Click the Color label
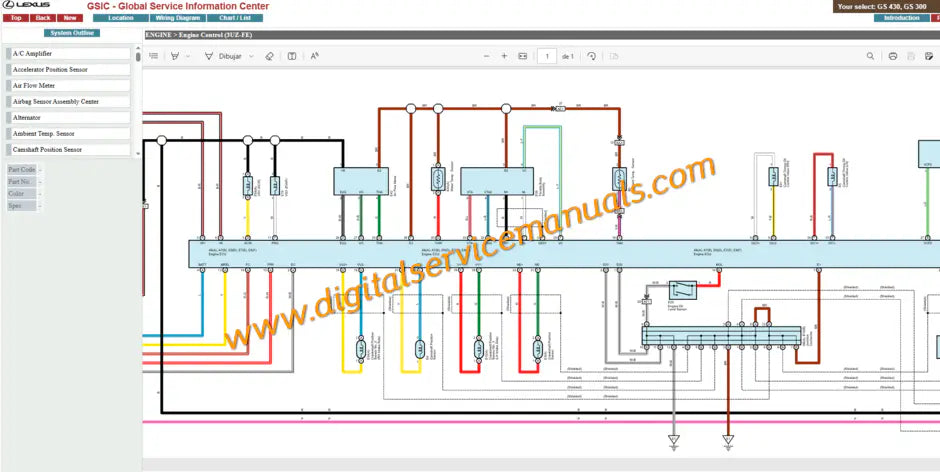Screen dimensions: 940x472 click(21, 194)
